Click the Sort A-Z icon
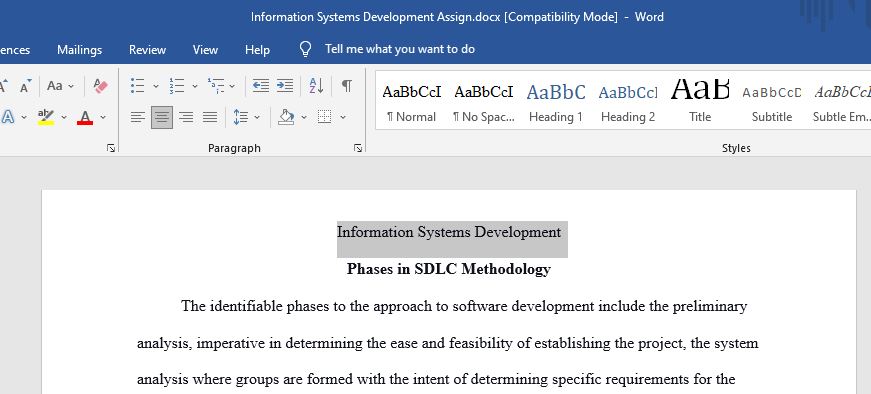The width and height of the screenshot is (871, 394). click(316, 86)
